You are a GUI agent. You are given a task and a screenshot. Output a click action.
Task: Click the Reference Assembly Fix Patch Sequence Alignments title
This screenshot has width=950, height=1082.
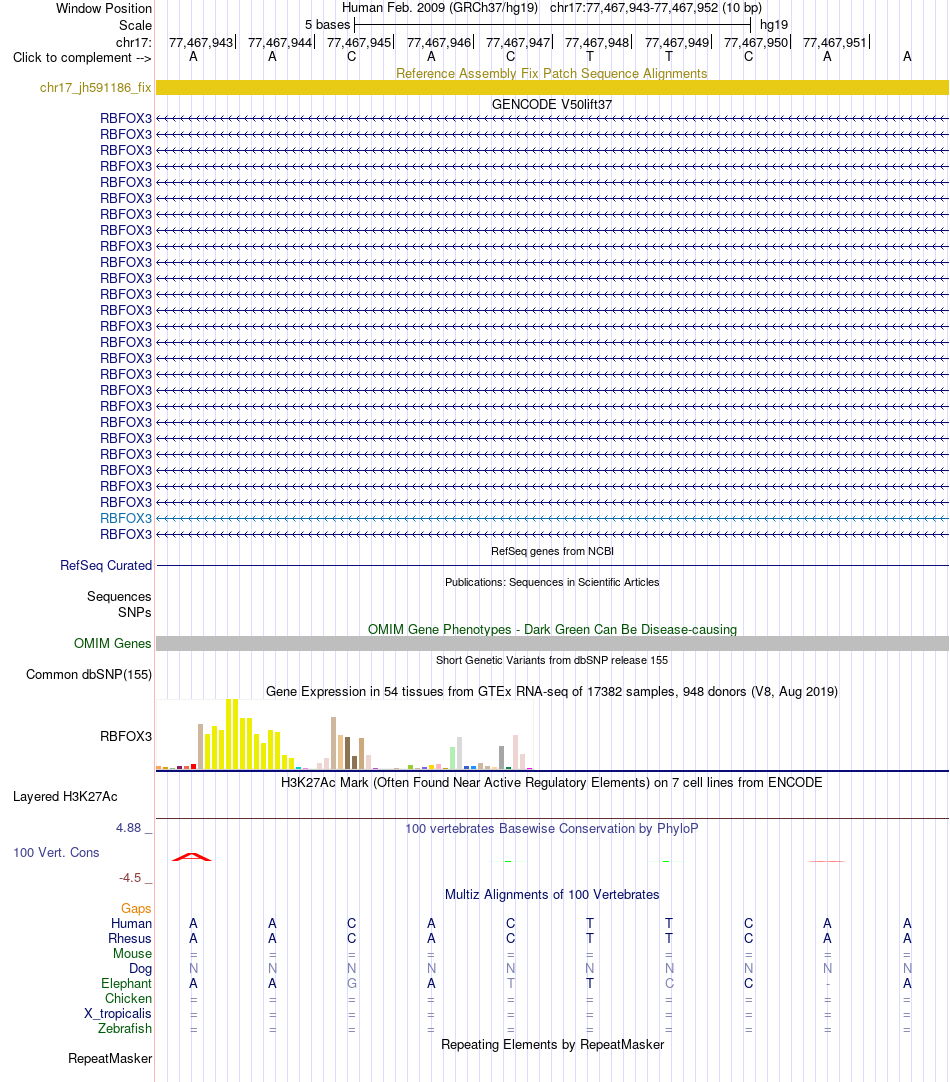551,73
